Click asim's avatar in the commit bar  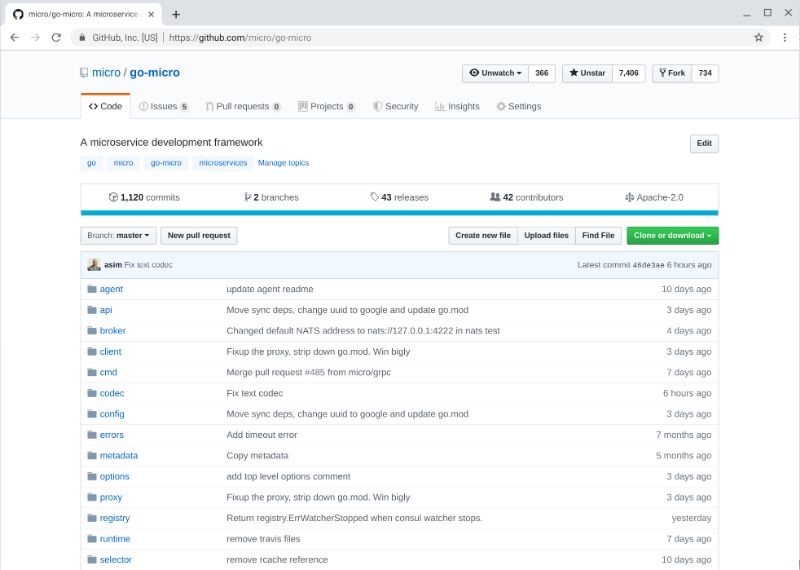click(94, 264)
